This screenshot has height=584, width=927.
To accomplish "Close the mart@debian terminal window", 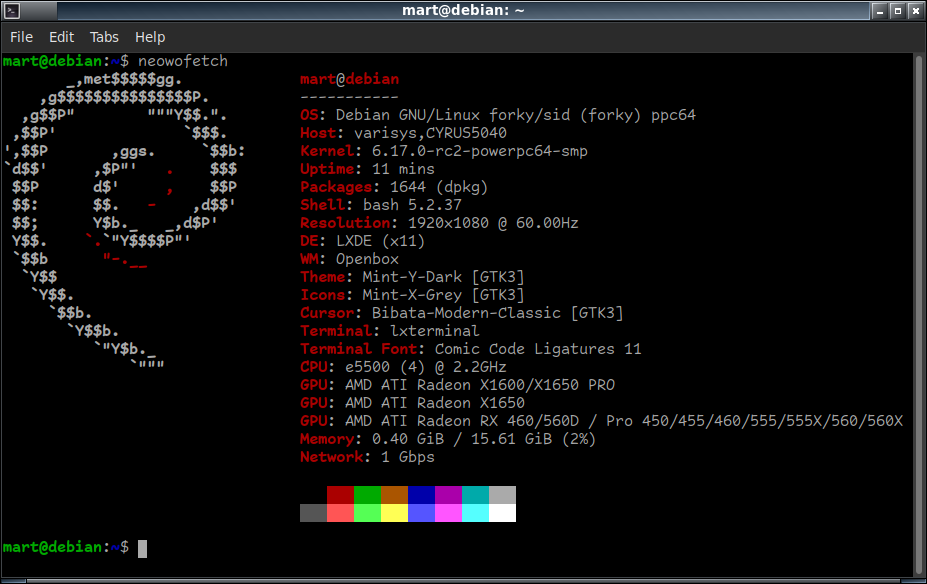I will (x=914, y=11).
